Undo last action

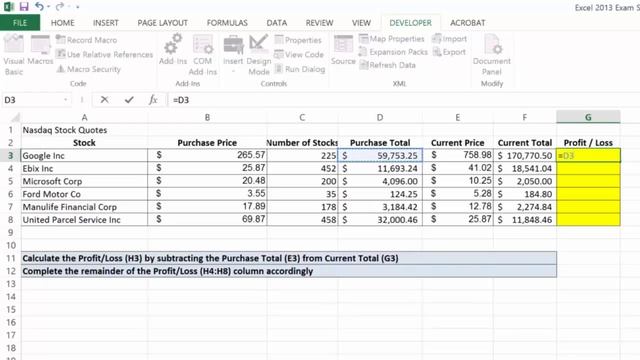coord(39,7)
